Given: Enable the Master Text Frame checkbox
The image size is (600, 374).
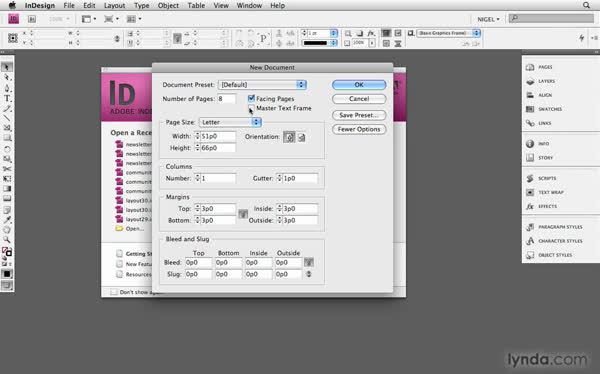Looking at the screenshot, I should tap(251, 108).
